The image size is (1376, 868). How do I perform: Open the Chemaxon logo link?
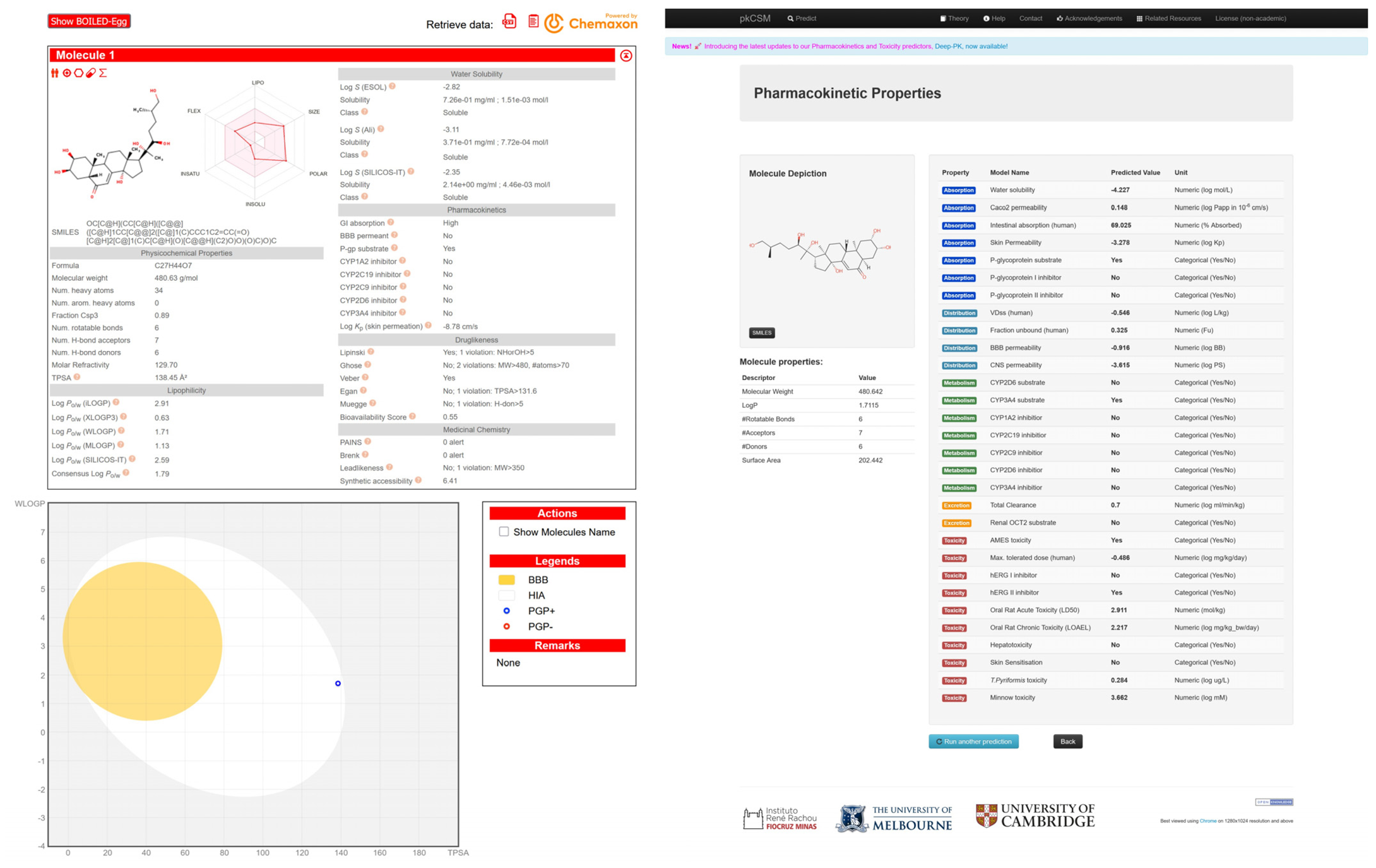(591, 23)
